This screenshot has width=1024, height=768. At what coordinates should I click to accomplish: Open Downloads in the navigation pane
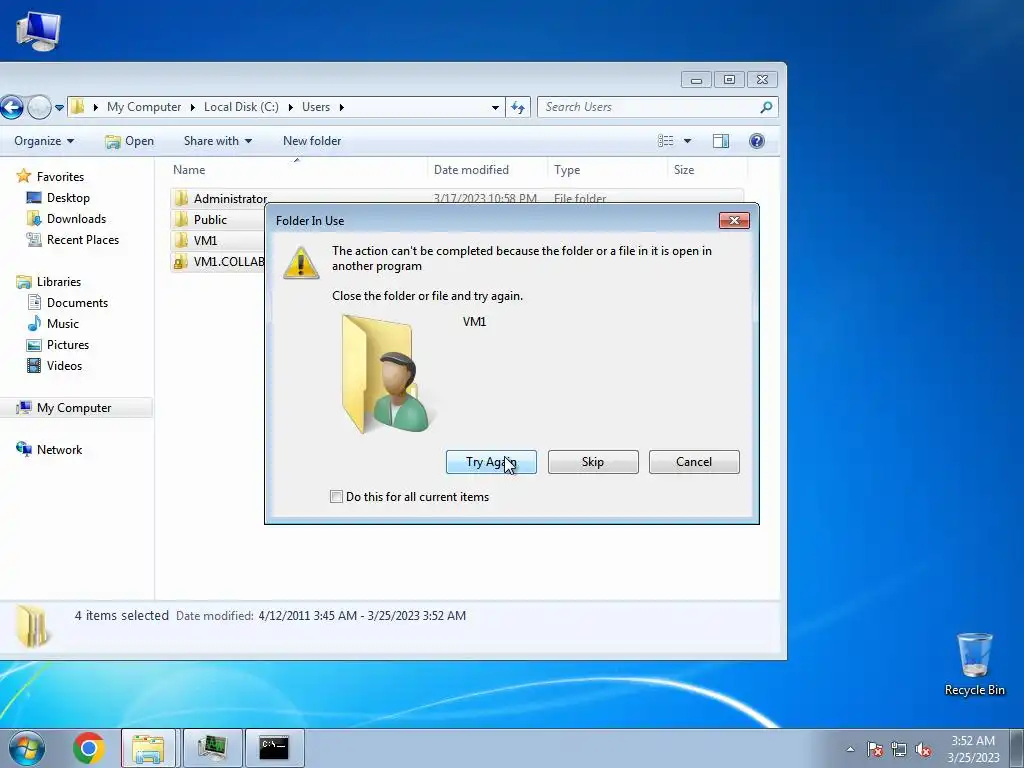(65, 219)
